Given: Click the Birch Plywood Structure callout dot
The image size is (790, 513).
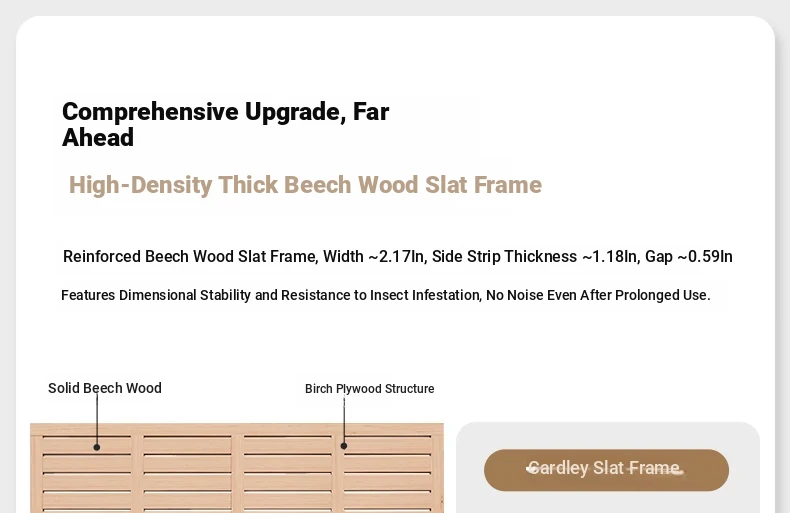Looking at the screenshot, I should 343,446.
